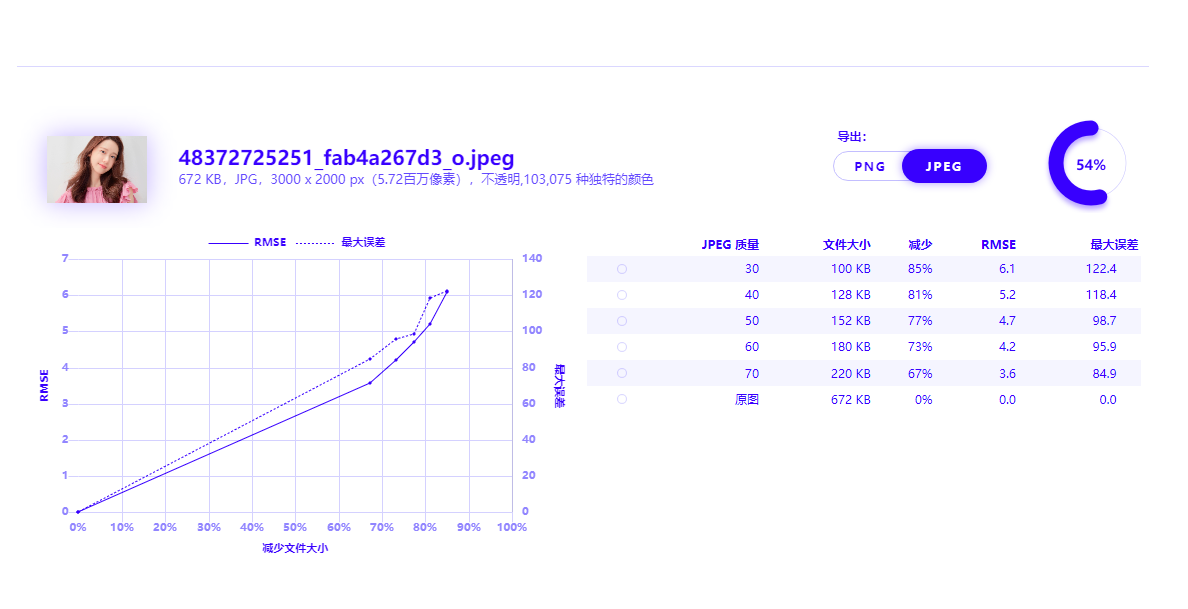Toggle the RMSE series in chart legend
1188x609 pixels.
tap(248, 242)
